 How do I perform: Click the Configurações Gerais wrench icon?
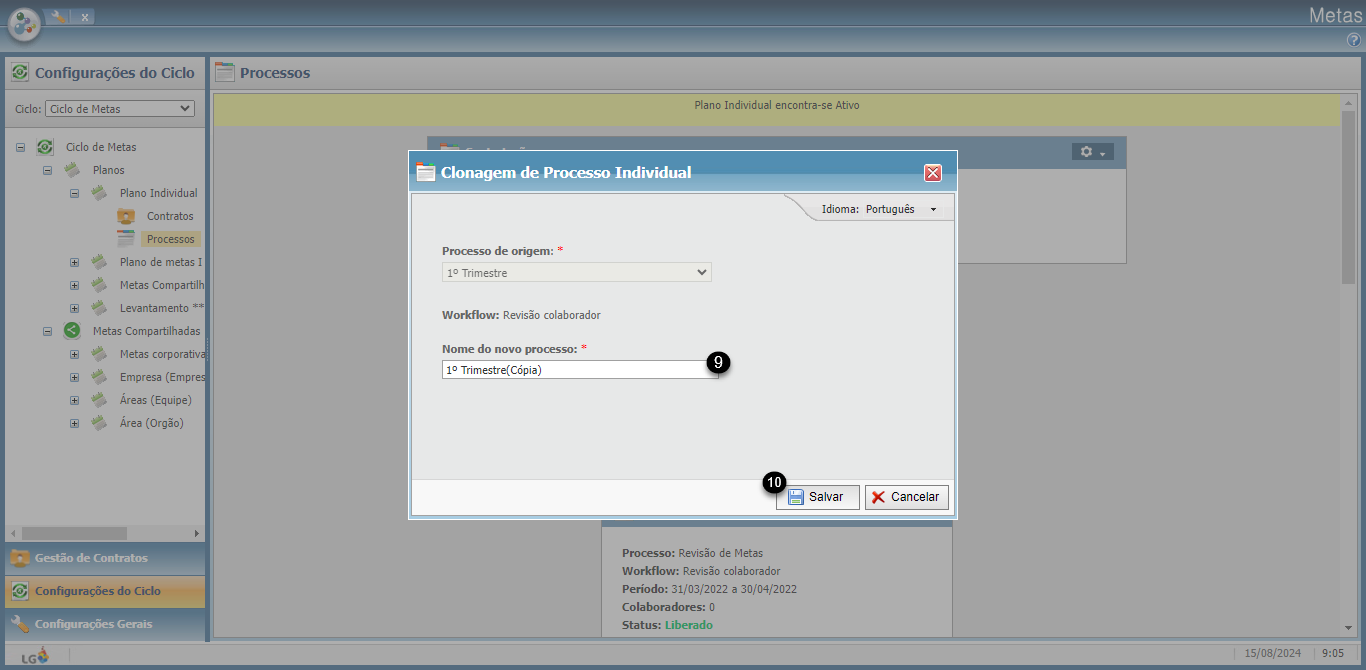pyautogui.click(x=20, y=624)
